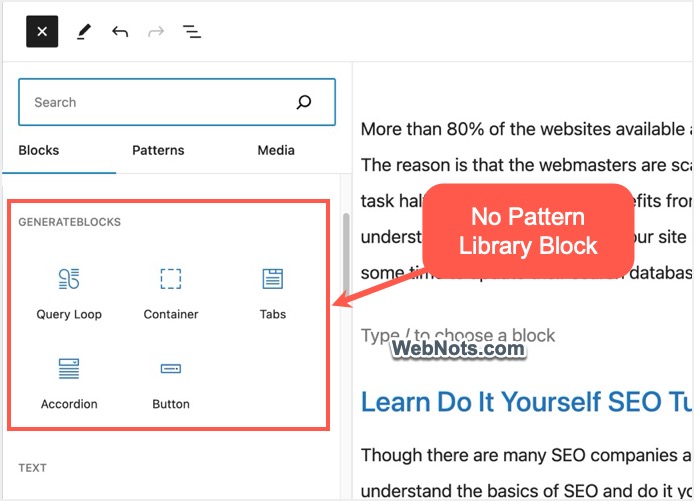Switch to the Blocks tab
This screenshot has width=694, height=501.
[x=39, y=150]
